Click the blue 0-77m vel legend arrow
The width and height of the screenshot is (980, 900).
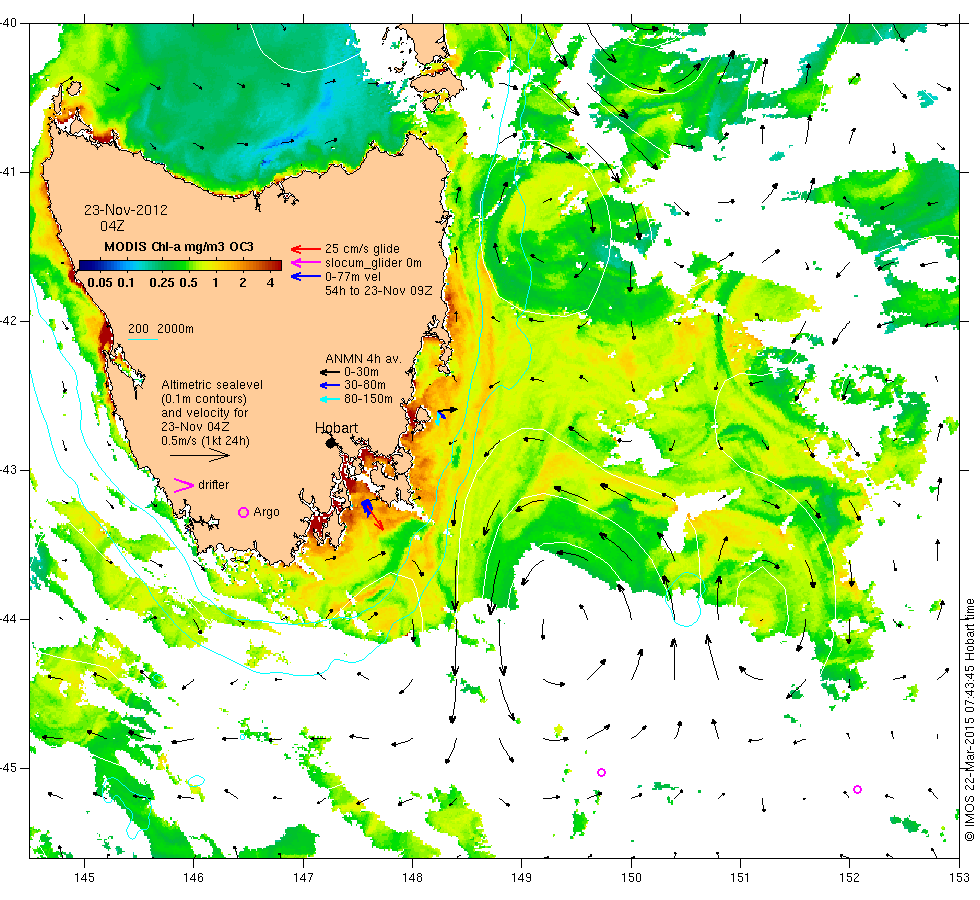click(306, 276)
